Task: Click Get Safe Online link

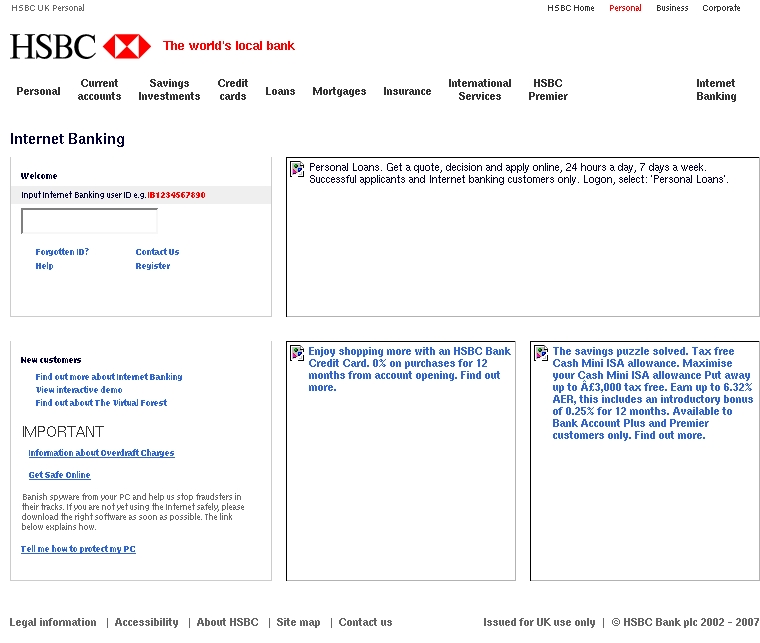Action: point(59,475)
